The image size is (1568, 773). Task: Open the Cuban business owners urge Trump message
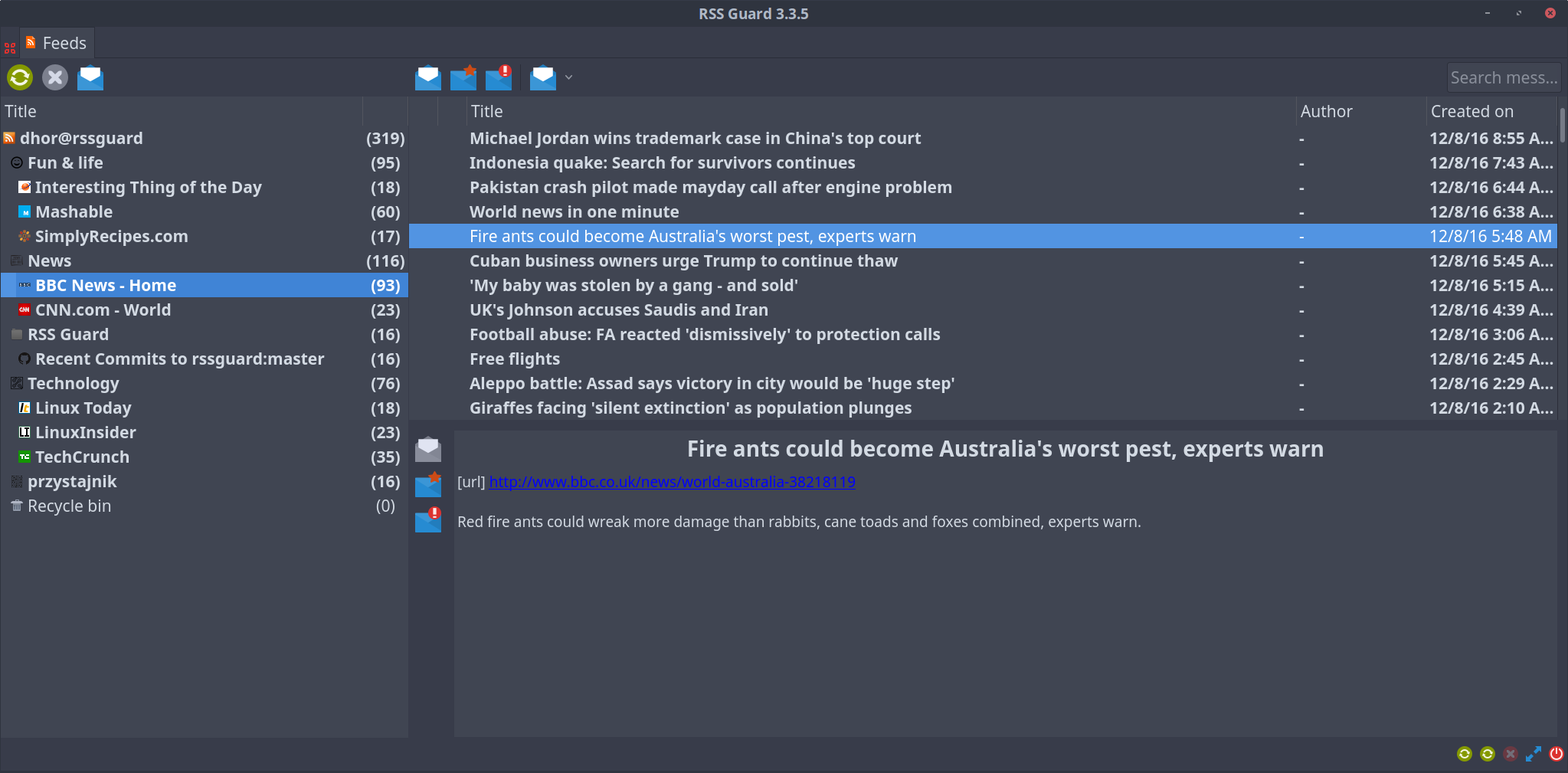tap(983, 260)
